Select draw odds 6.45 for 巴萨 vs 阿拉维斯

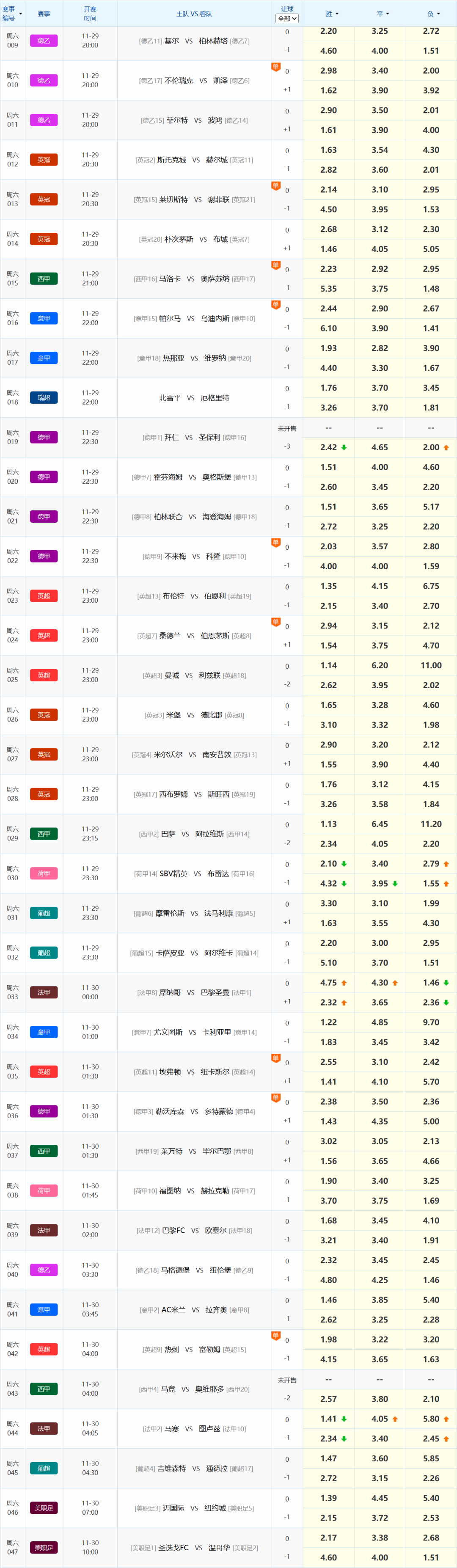(380, 824)
